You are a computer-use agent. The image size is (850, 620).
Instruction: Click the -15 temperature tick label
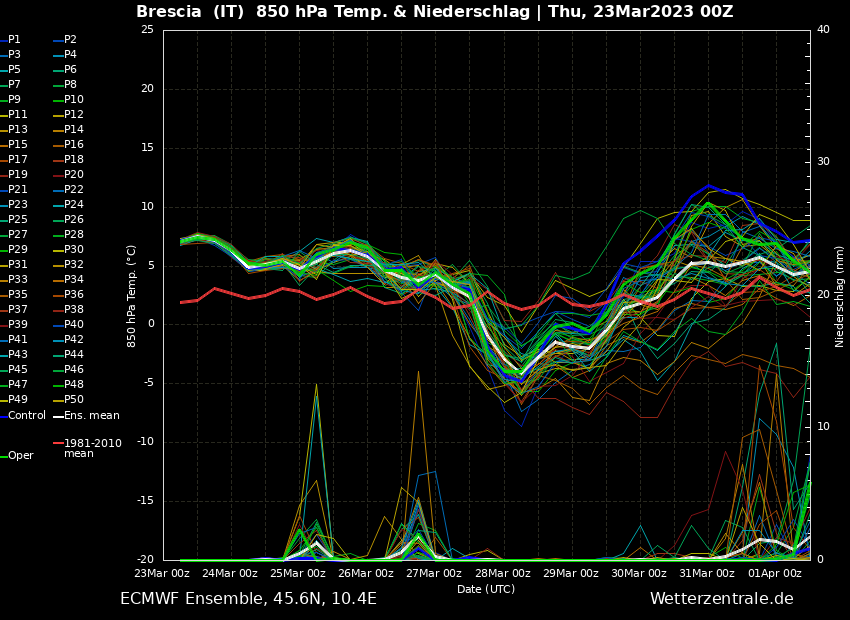145,501
